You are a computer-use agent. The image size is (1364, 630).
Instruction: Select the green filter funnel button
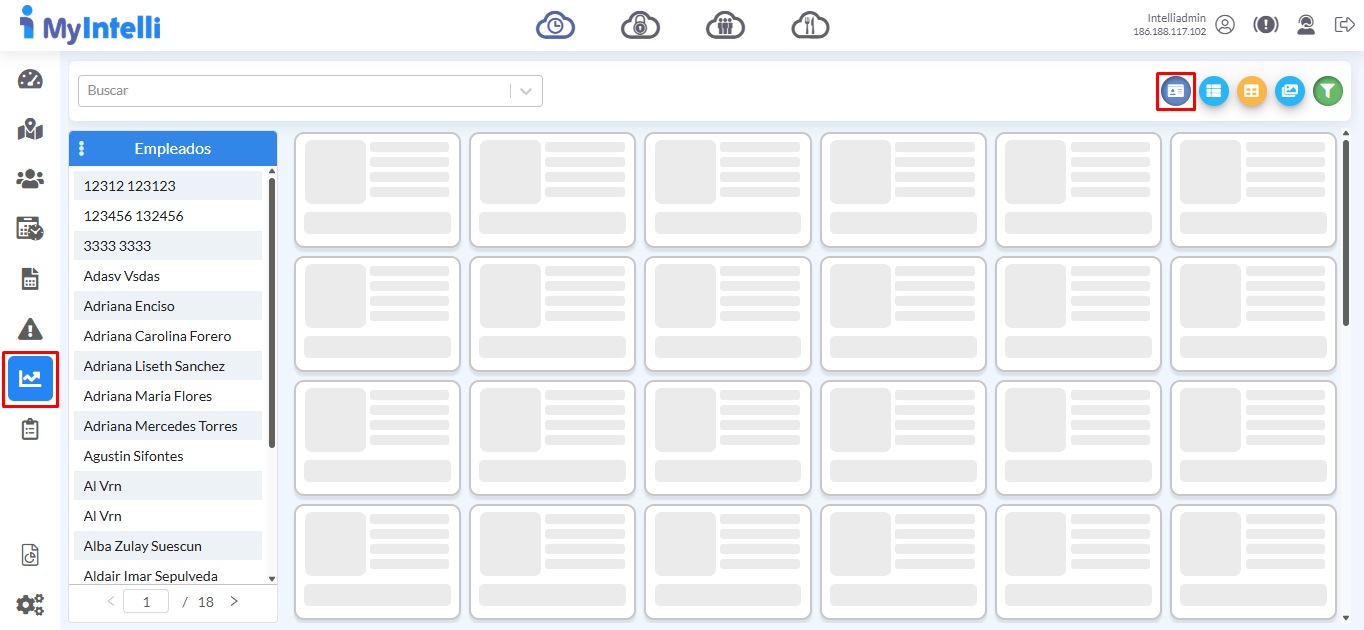[x=1327, y=91]
